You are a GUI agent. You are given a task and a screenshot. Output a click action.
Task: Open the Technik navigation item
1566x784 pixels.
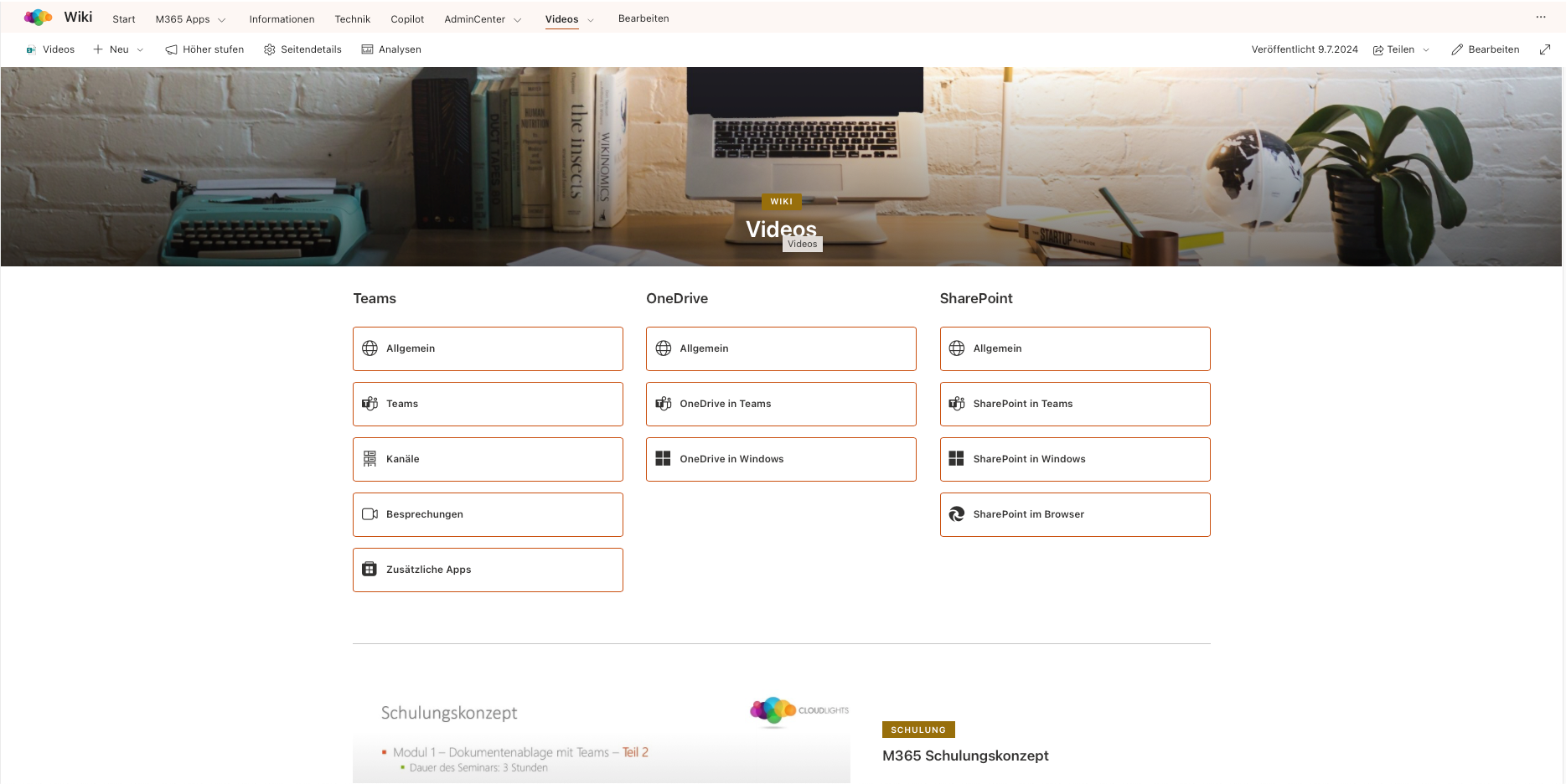pos(353,19)
